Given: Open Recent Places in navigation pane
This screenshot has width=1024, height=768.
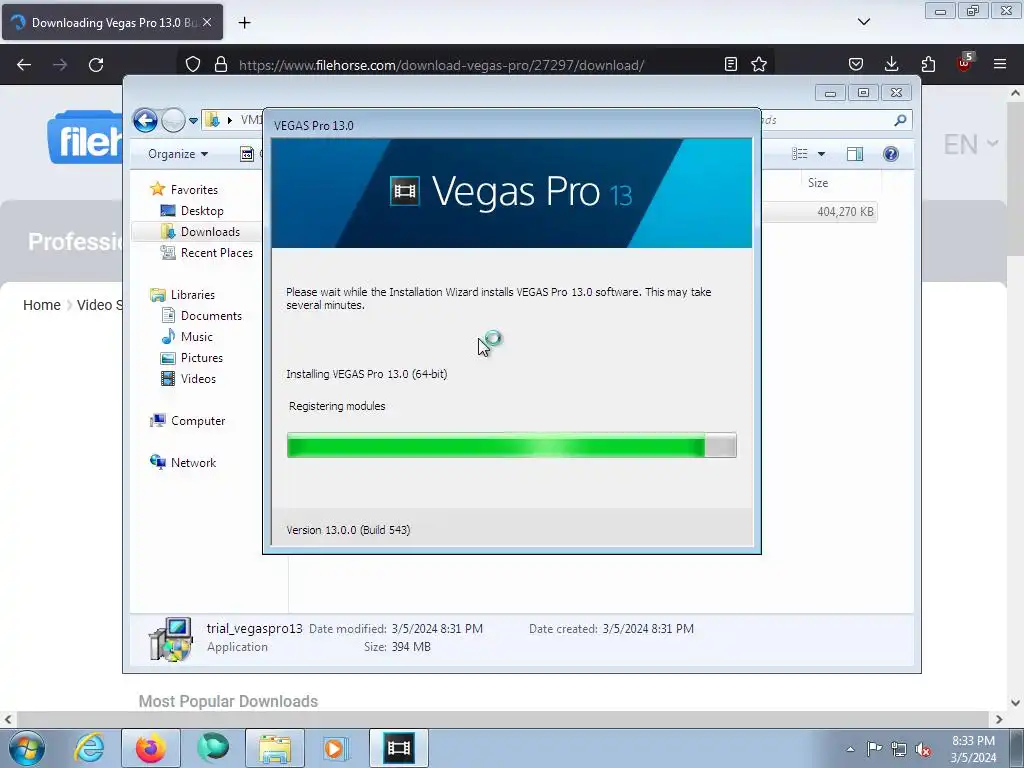Looking at the screenshot, I should tap(216, 253).
